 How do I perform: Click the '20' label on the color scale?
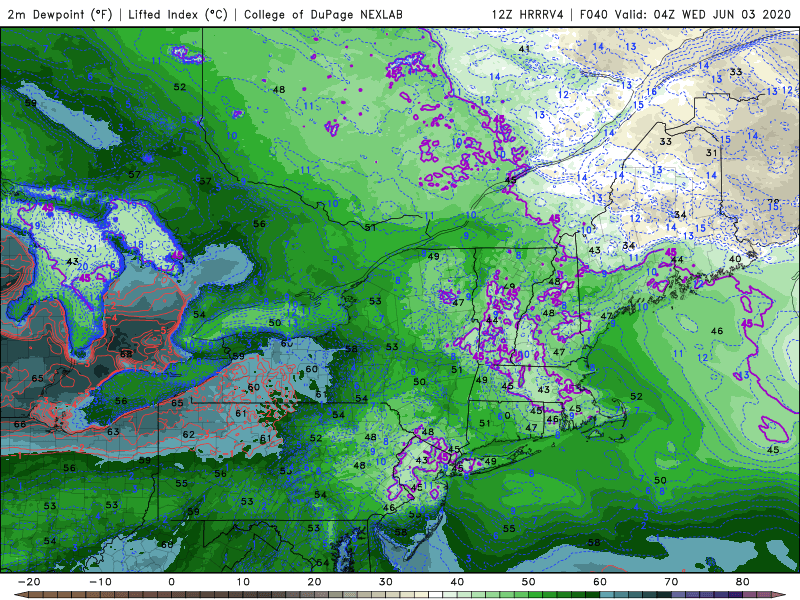click(314, 582)
